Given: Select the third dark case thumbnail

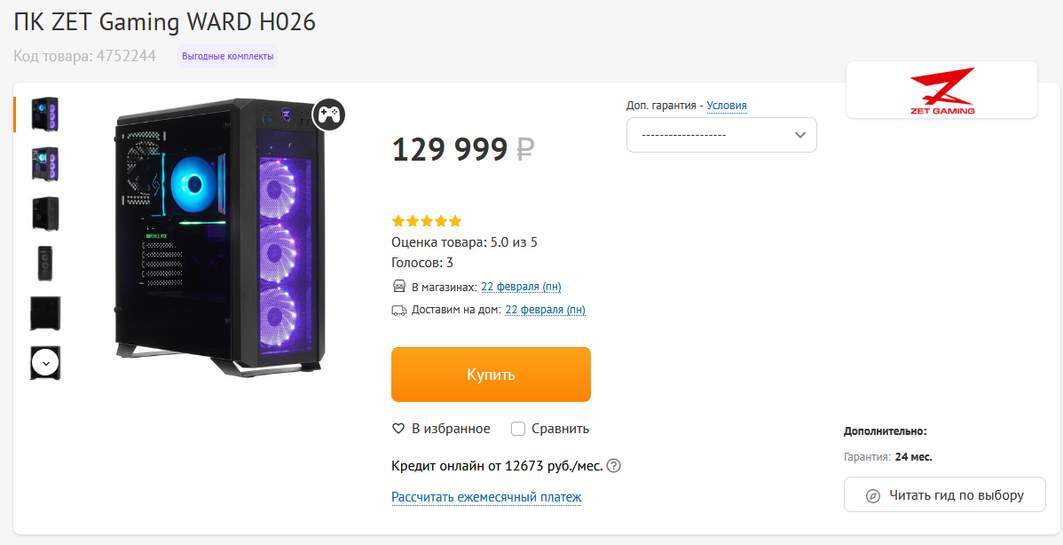Looking at the screenshot, I should click(45, 213).
